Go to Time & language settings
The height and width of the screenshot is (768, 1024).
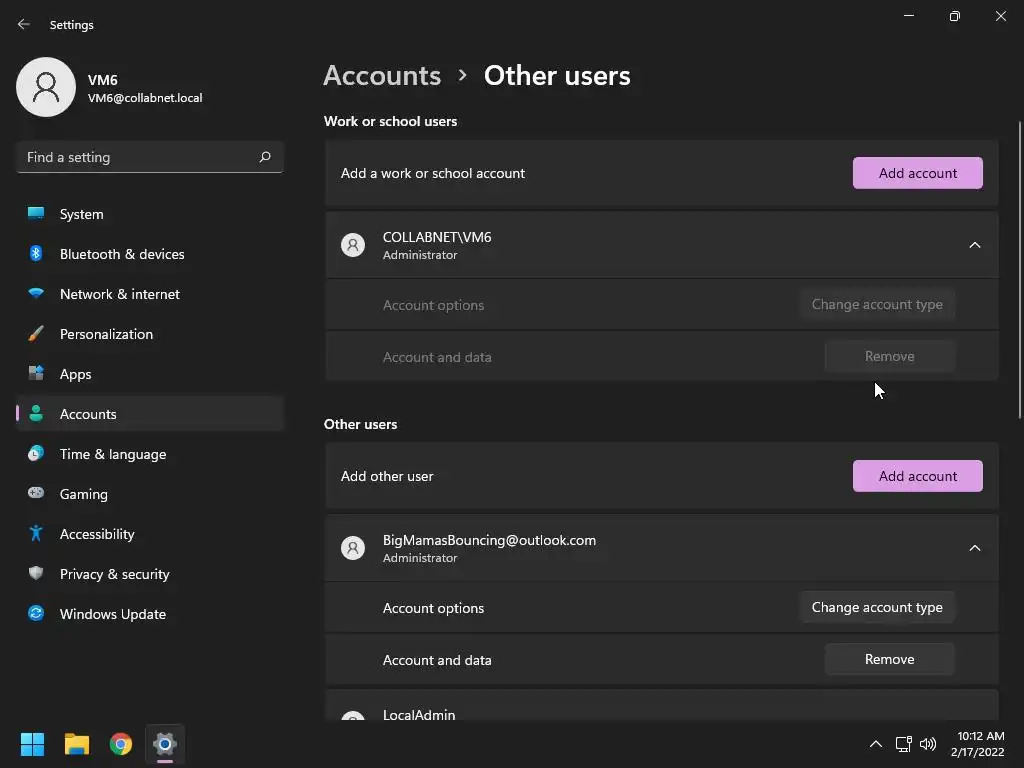click(112, 454)
